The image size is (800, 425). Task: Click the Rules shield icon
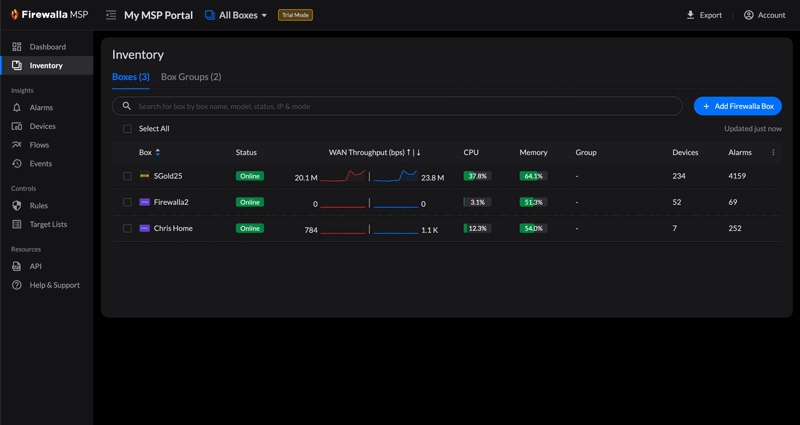point(17,206)
